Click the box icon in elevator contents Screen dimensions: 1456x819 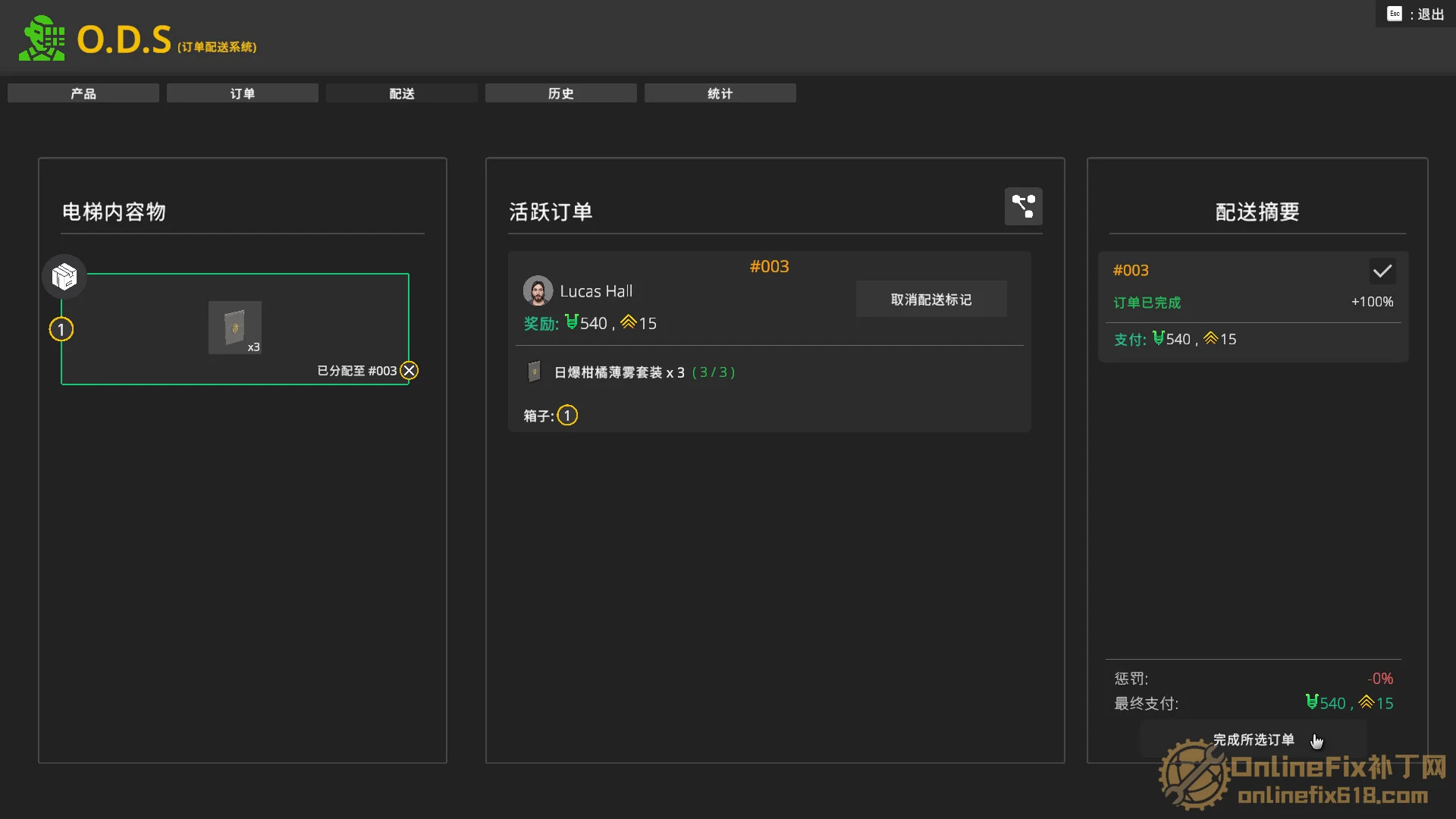coord(64,276)
